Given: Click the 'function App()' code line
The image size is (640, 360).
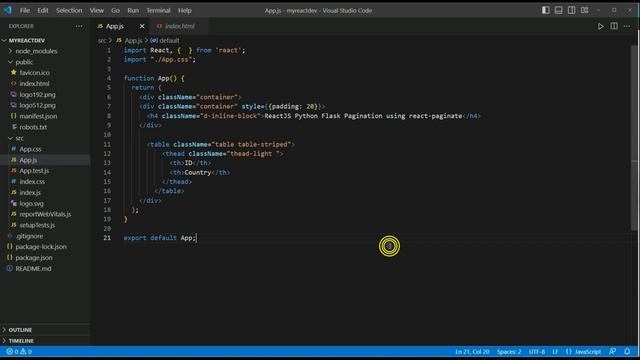Looking at the screenshot, I should click(154, 78).
